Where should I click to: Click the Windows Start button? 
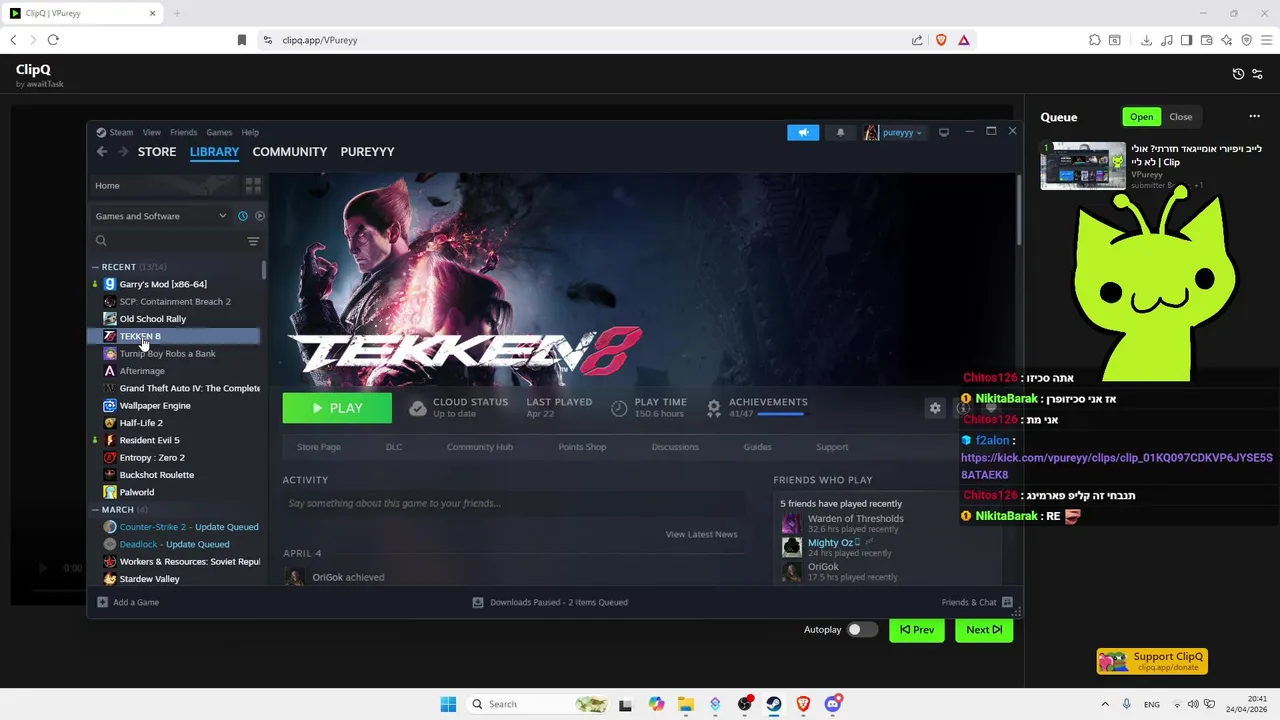(x=448, y=704)
